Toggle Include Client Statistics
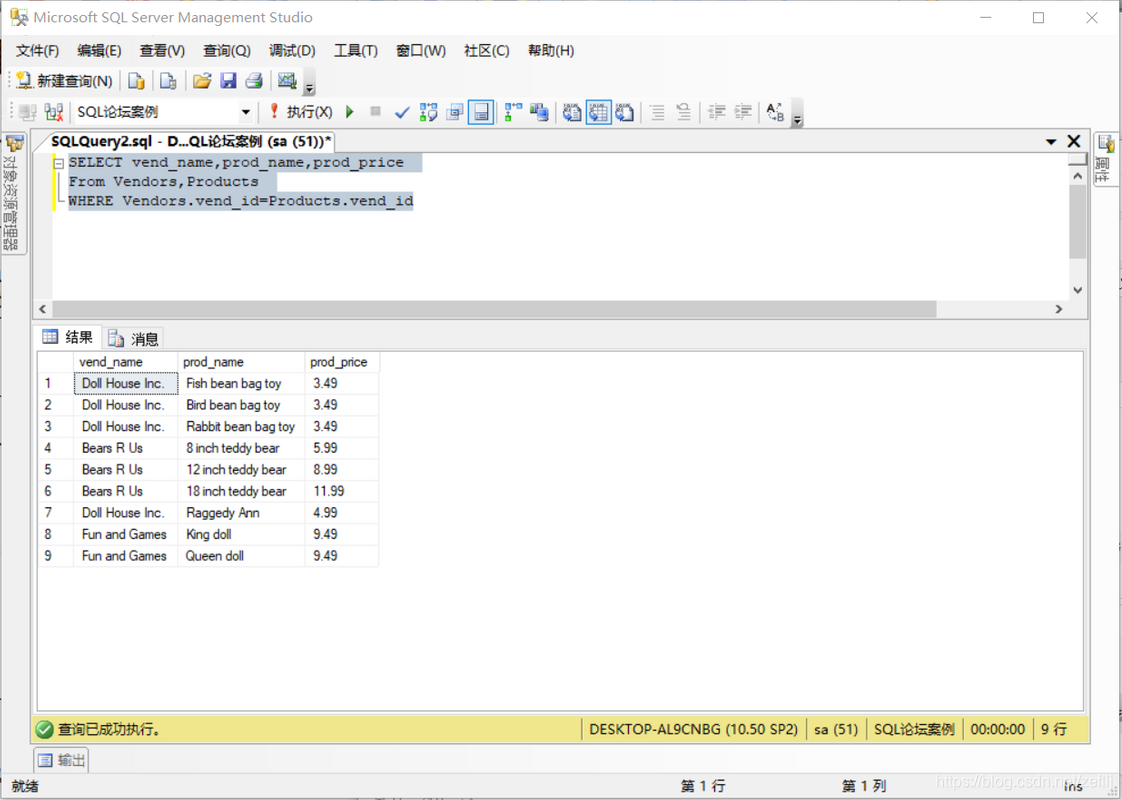The width and height of the screenshot is (1122, 800). pos(539,112)
